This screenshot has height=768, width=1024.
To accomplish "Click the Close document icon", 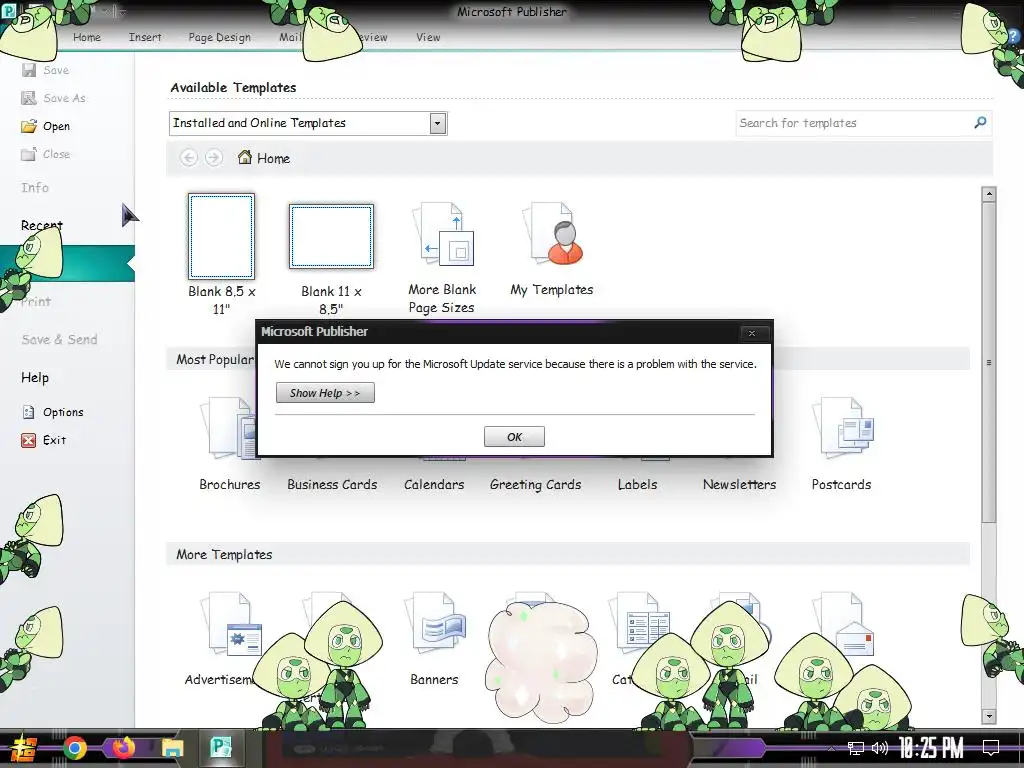I will (x=29, y=154).
